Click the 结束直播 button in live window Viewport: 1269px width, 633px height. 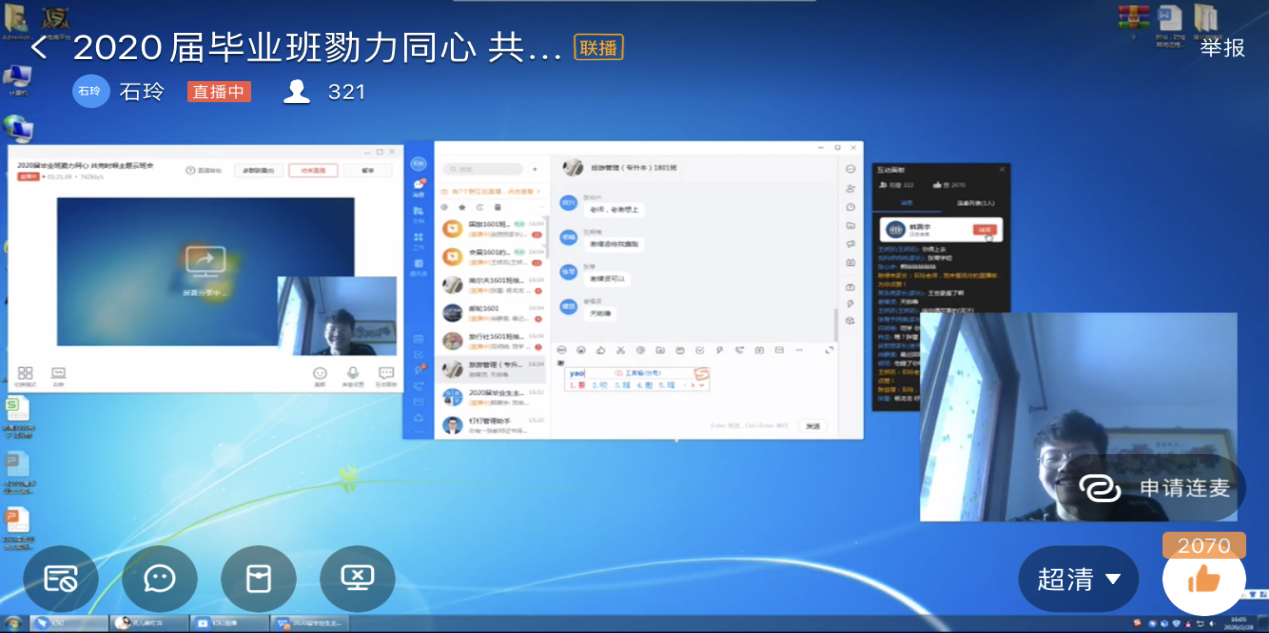(x=314, y=171)
